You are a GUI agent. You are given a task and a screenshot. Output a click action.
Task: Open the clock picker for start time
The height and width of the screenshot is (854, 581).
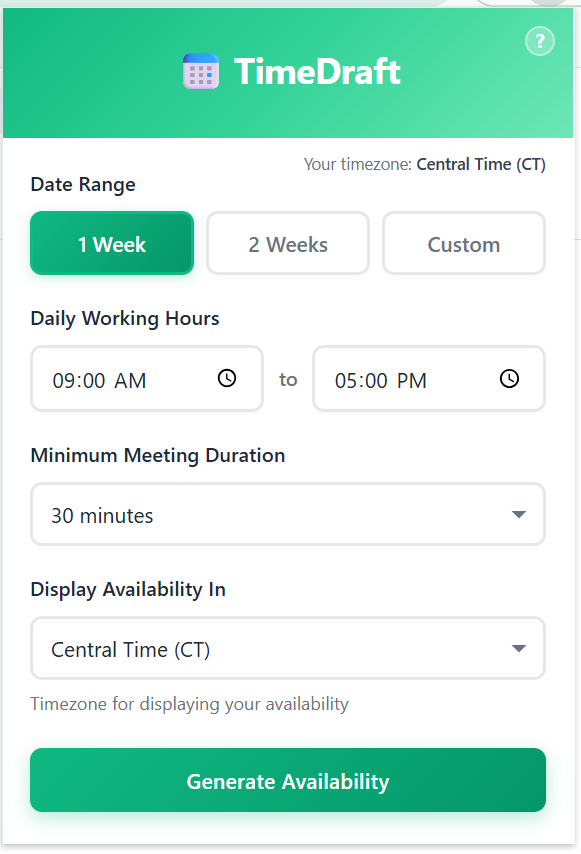[227, 379]
